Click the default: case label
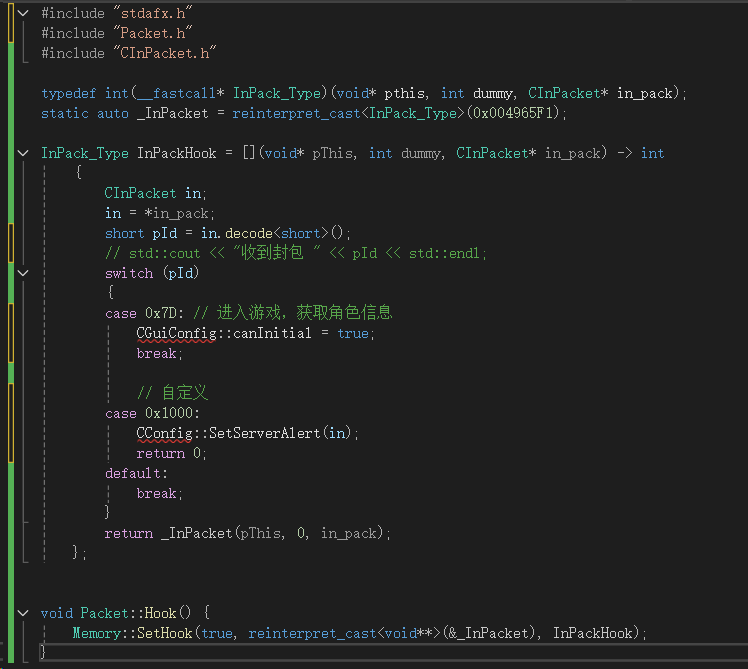 click(x=137, y=473)
